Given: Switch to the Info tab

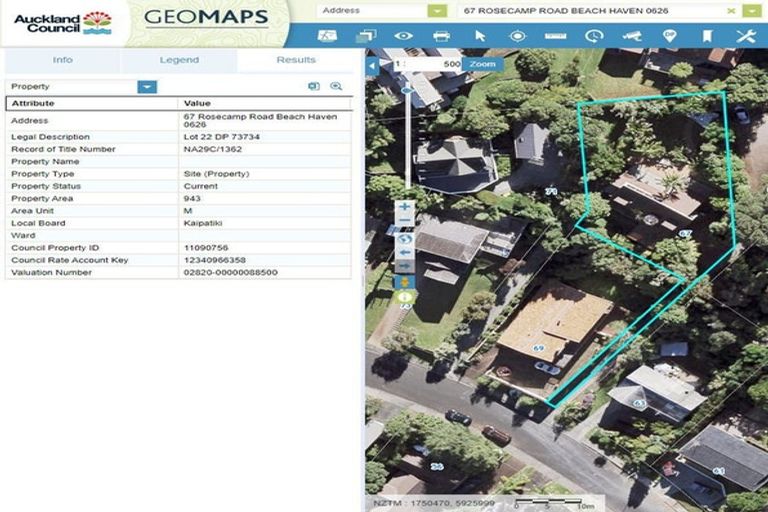Looking at the screenshot, I should [63, 60].
